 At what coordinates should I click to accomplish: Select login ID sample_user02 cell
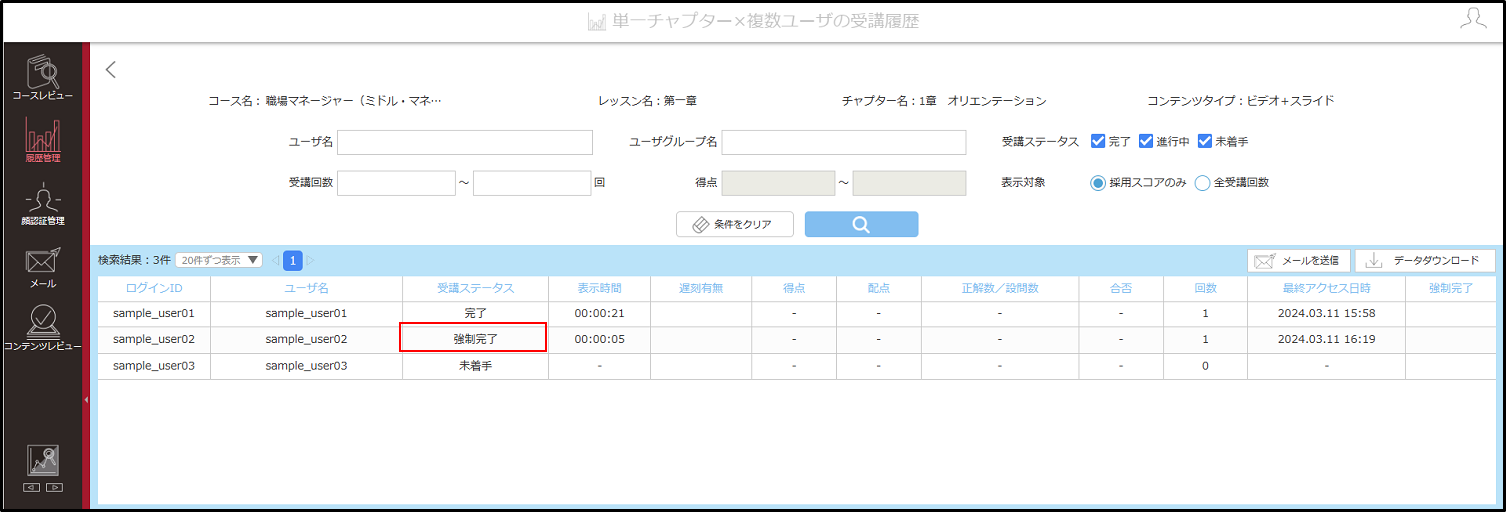pos(154,339)
